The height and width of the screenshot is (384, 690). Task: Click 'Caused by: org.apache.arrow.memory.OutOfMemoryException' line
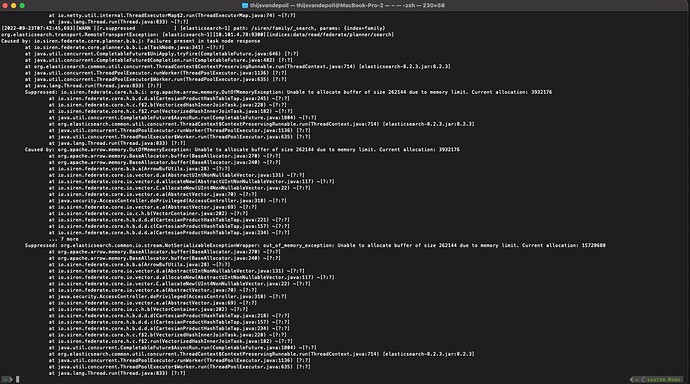tap(242, 150)
